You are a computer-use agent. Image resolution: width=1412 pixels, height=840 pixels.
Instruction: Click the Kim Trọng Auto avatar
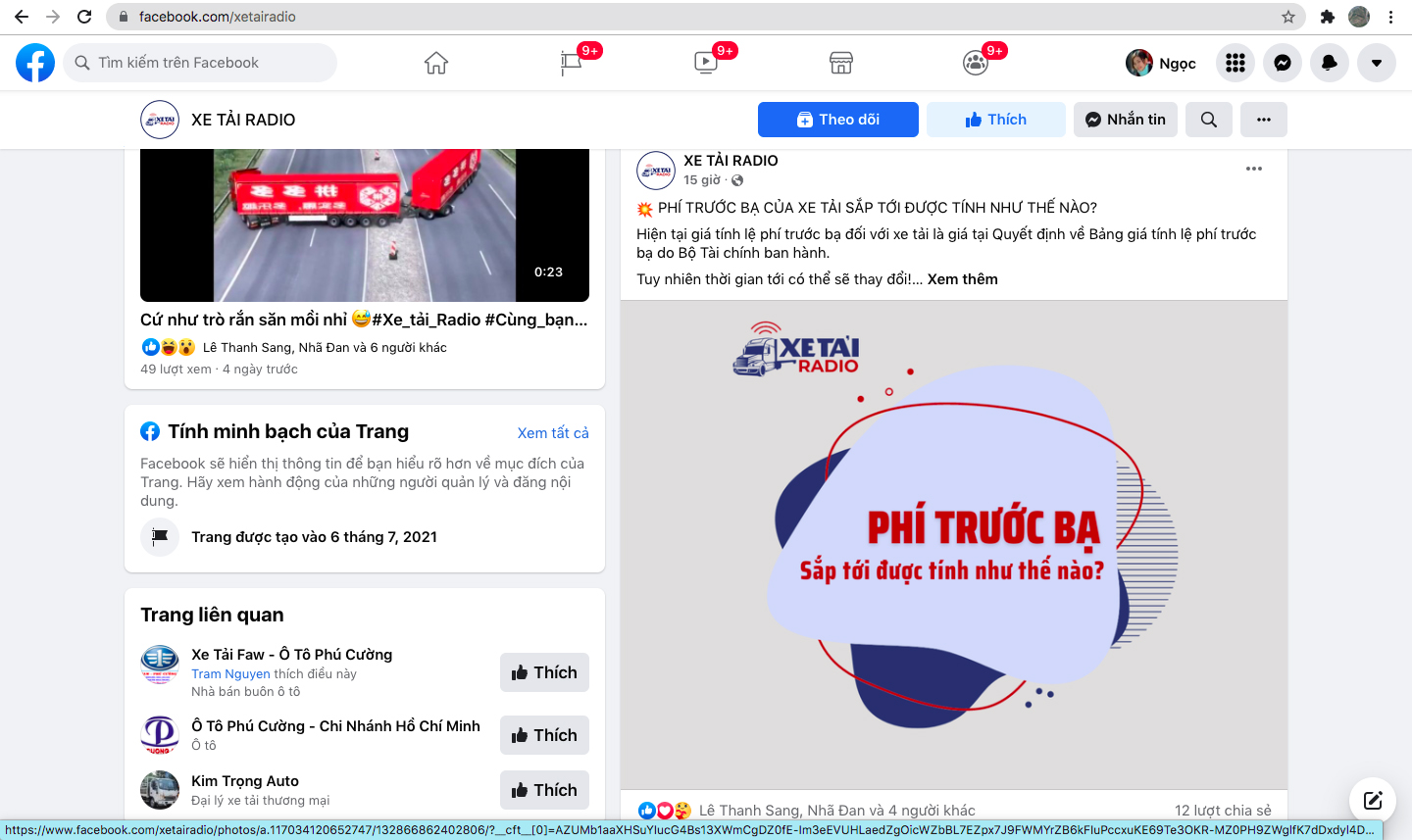(160, 790)
